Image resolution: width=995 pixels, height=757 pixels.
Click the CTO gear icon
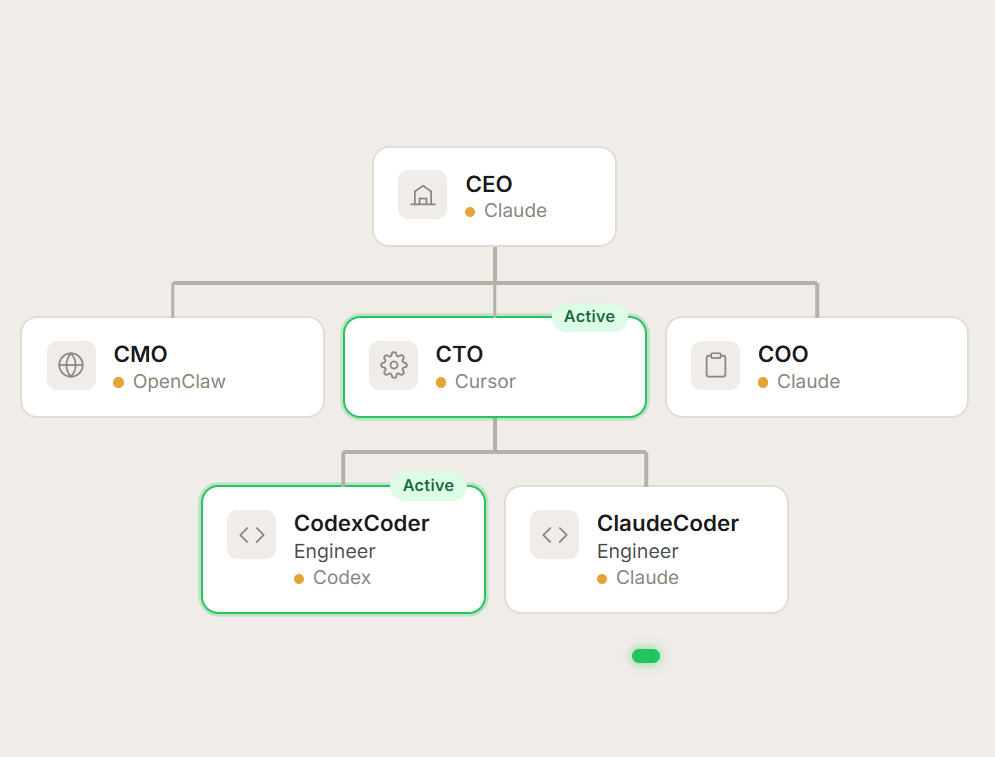coord(393,365)
